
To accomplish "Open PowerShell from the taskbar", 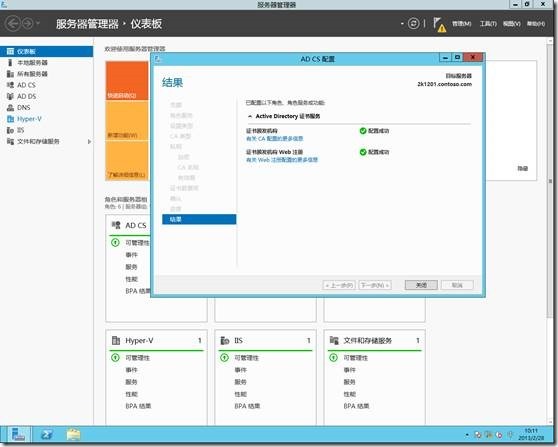I will click(x=47, y=435).
